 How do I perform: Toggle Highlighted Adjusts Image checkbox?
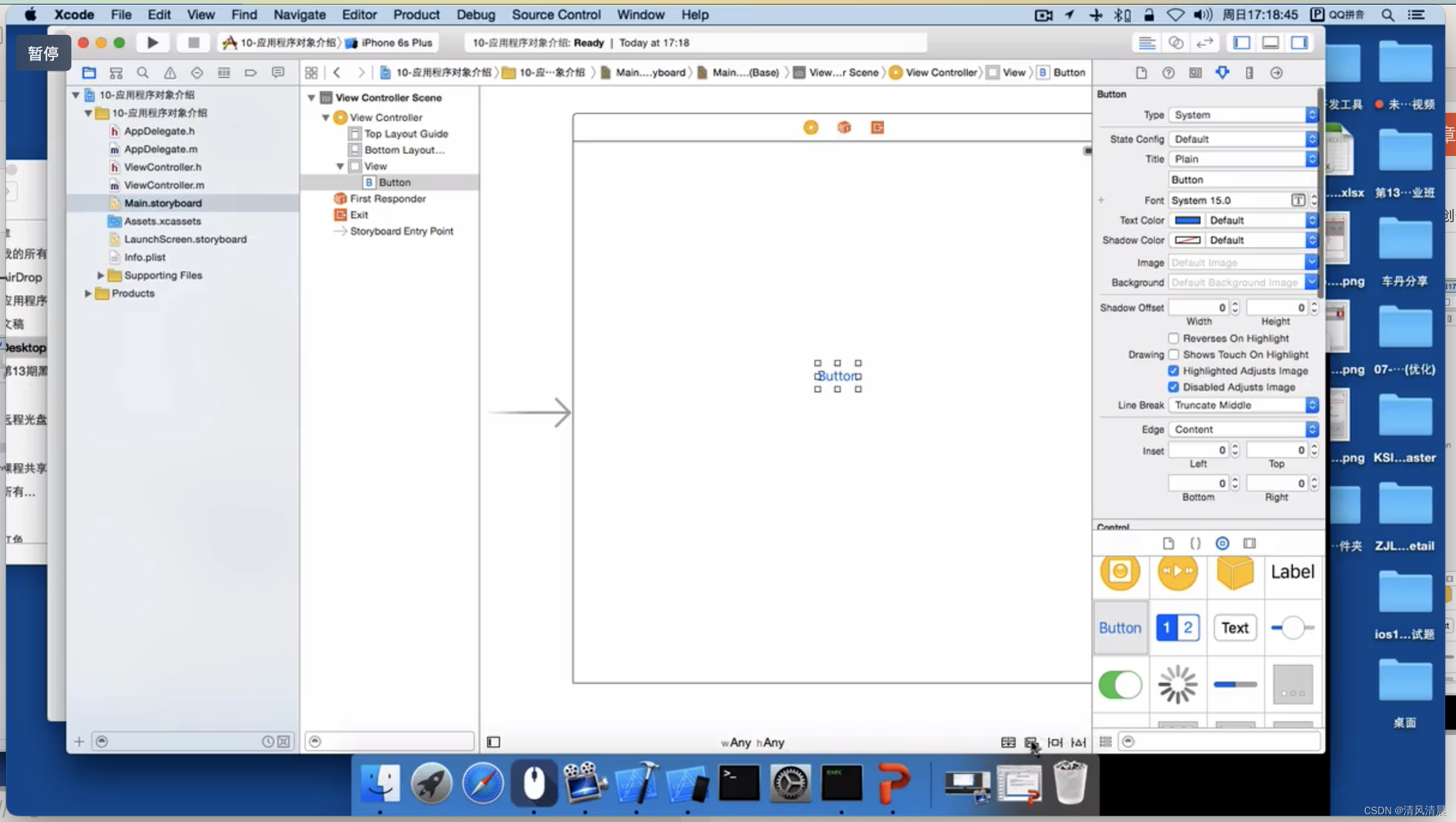[1173, 370]
